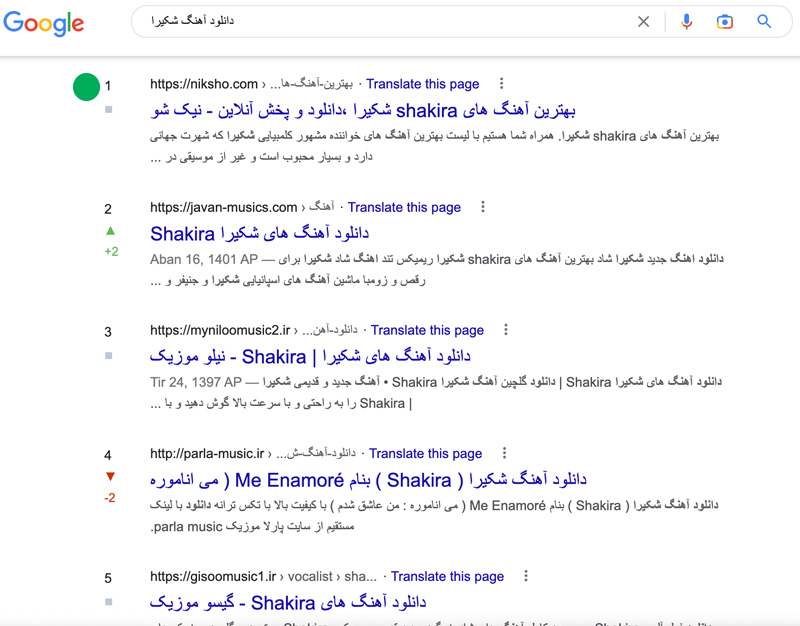Click the unchanged square marker under rank 5
This screenshot has width=800, height=626.
click(x=109, y=602)
